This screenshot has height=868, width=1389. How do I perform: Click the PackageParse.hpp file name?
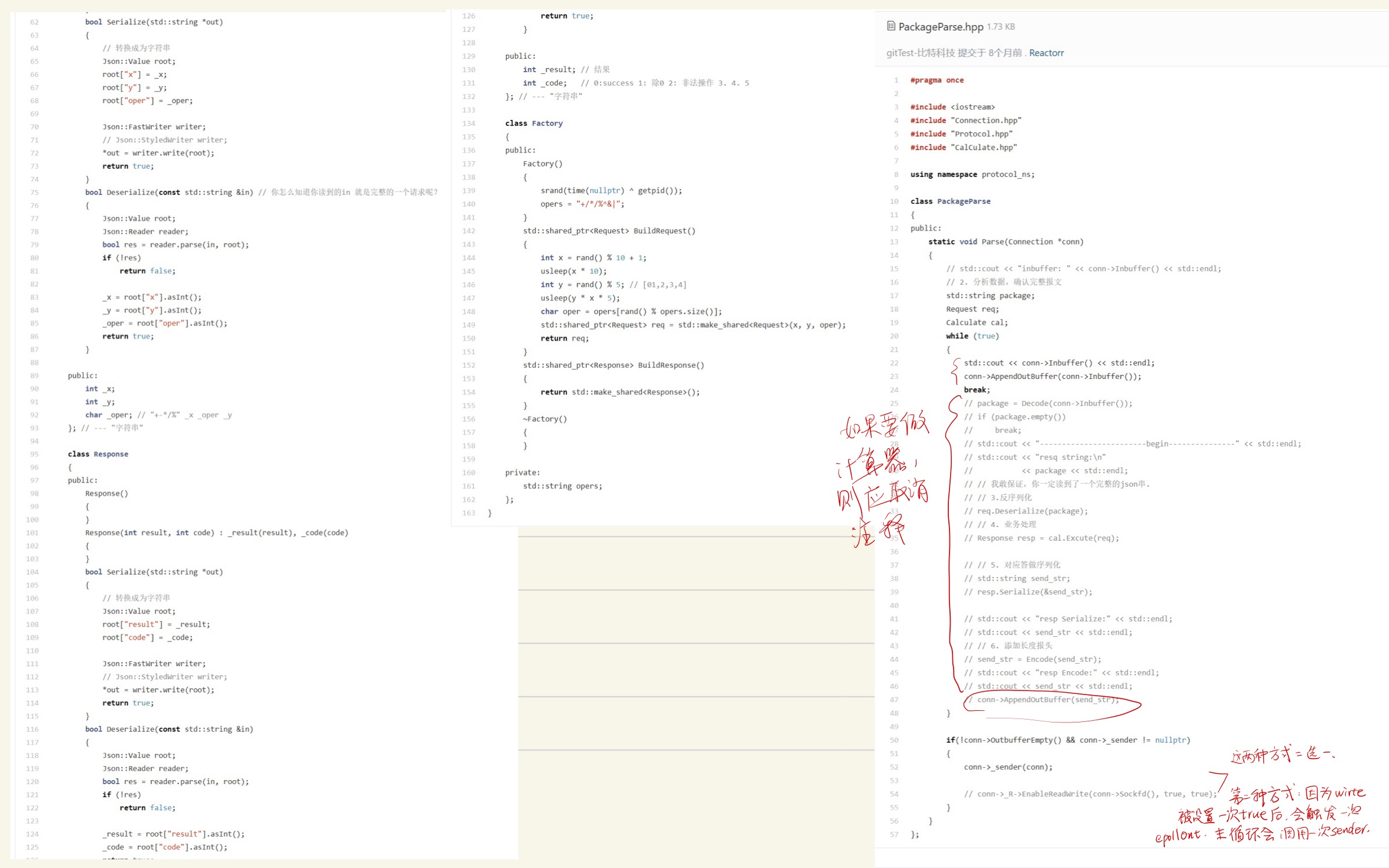tap(941, 27)
